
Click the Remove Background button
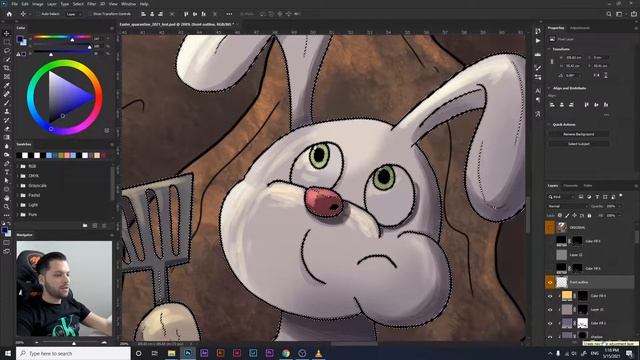point(579,134)
